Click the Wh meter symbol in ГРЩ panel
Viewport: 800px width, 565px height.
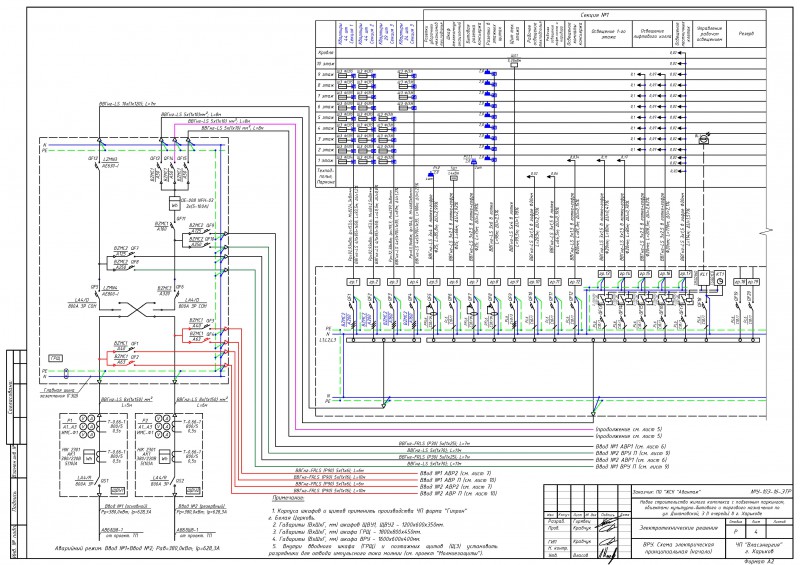click(174, 203)
